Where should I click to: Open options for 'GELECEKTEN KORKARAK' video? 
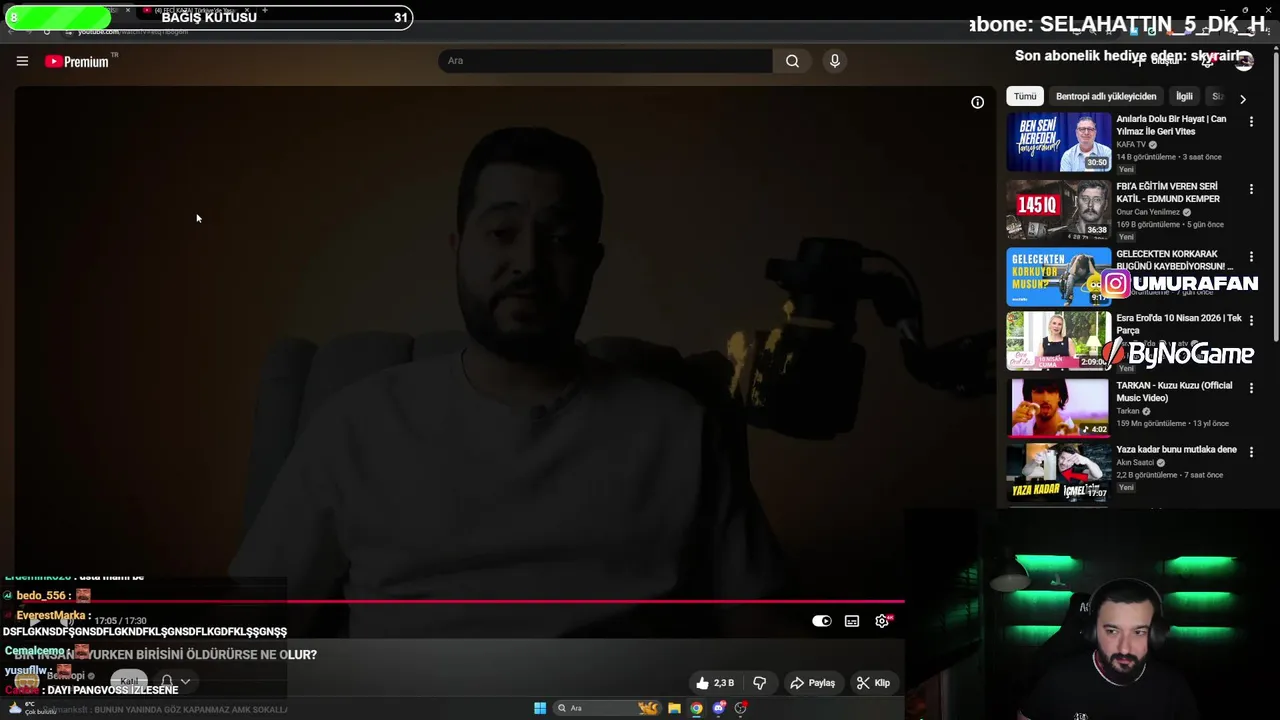1251,257
